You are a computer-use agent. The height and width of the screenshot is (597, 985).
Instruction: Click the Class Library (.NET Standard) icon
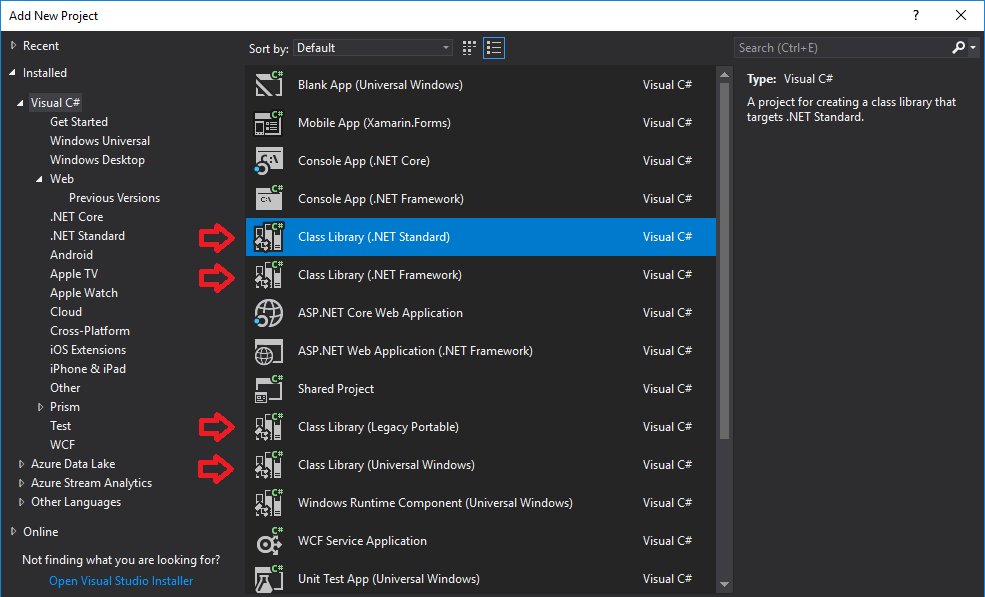click(x=269, y=237)
